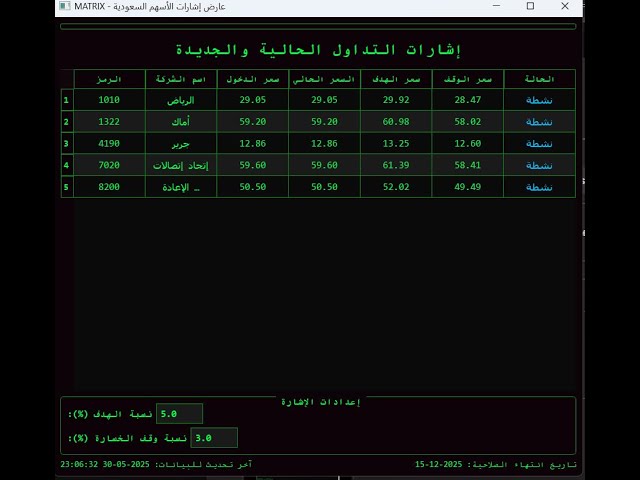
Task: Click entry price cell in row 7020
Action: tap(253, 165)
